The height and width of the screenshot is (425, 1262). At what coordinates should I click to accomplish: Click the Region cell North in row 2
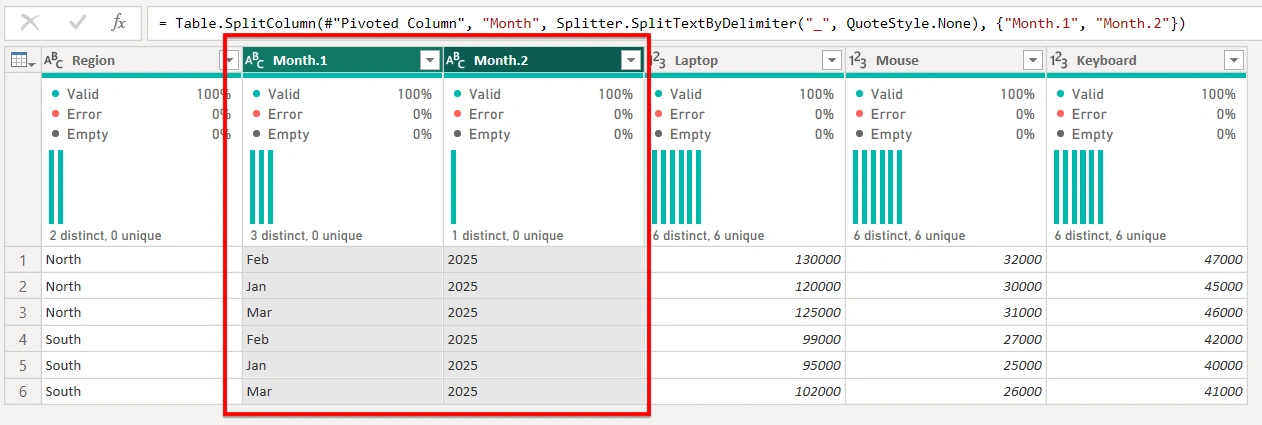coord(141,286)
